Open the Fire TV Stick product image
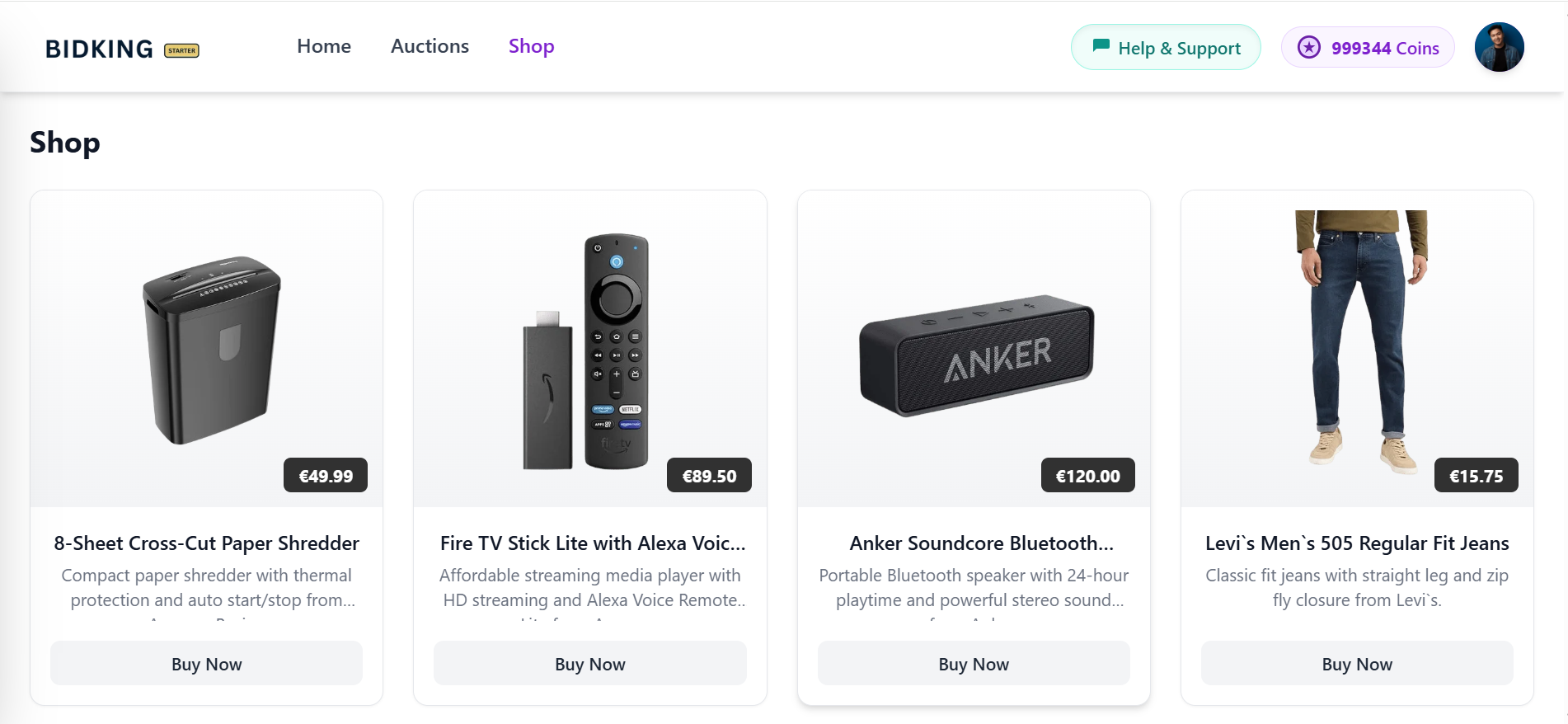Image resolution: width=1568 pixels, height=724 pixels. click(587, 350)
